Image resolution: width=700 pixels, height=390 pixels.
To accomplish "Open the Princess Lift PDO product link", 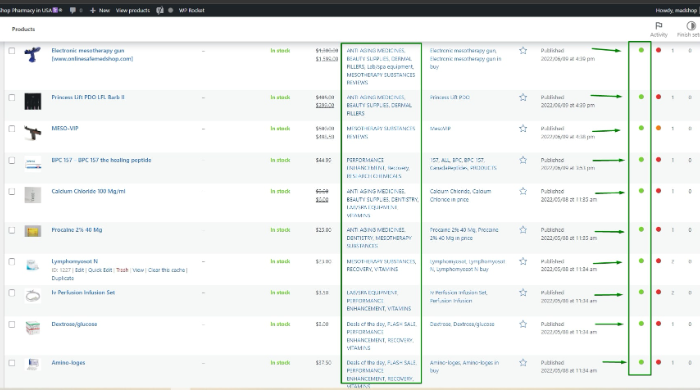I will (x=88, y=97).
